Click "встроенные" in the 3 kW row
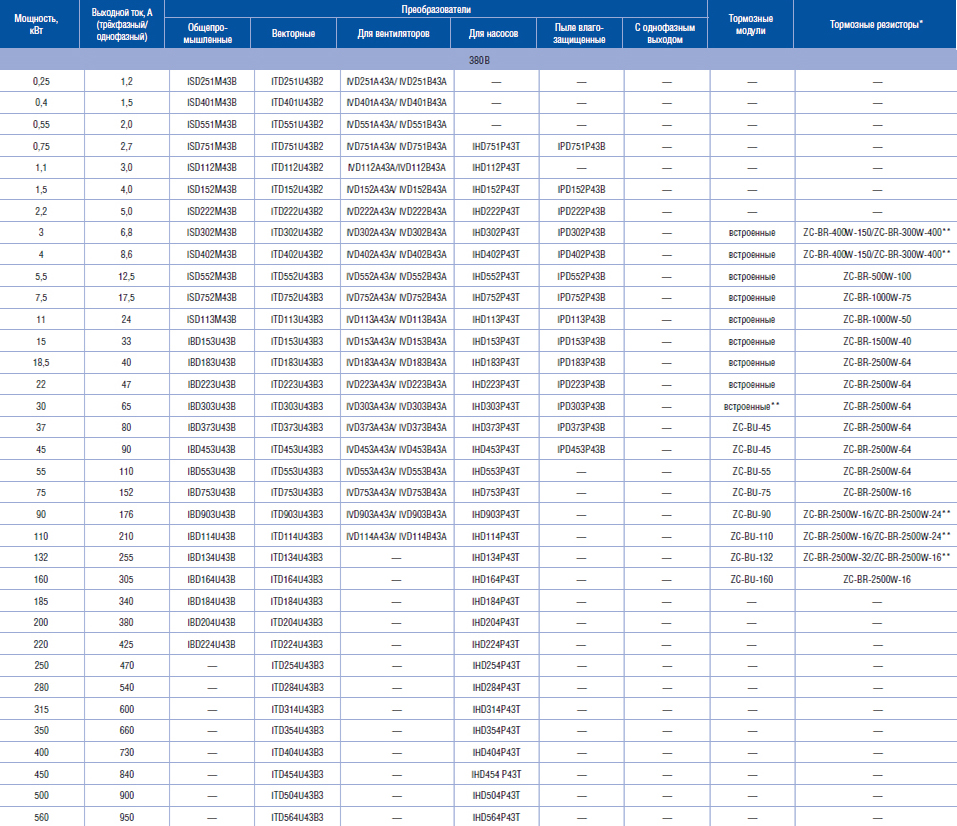The height and width of the screenshot is (826, 957). coord(752,233)
